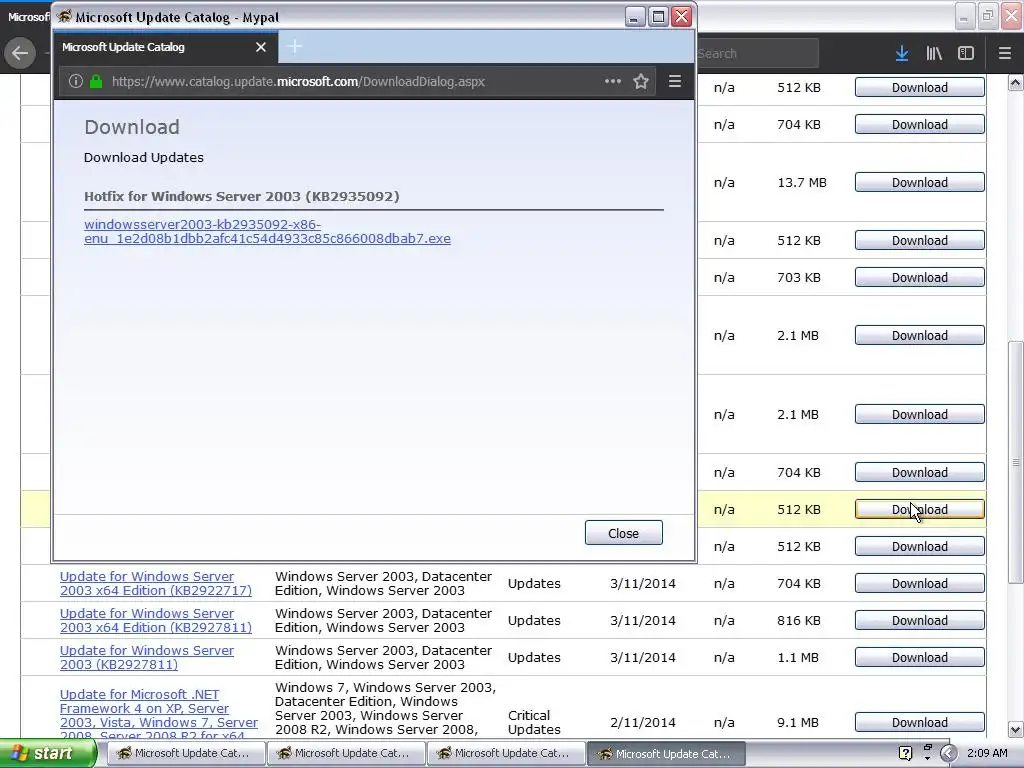Minimize the Mypal popup window
The height and width of the screenshot is (768, 1024).
(x=634, y=16)
